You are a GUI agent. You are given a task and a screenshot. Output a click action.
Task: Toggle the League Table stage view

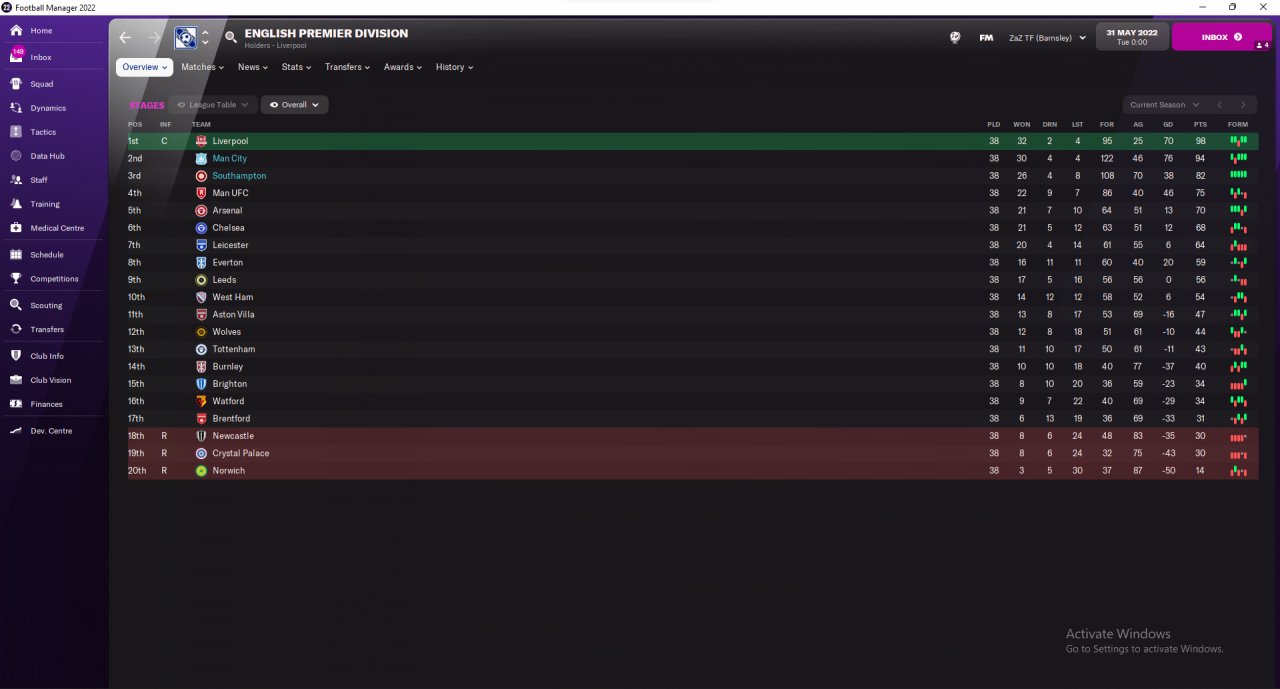pos(212,105)
